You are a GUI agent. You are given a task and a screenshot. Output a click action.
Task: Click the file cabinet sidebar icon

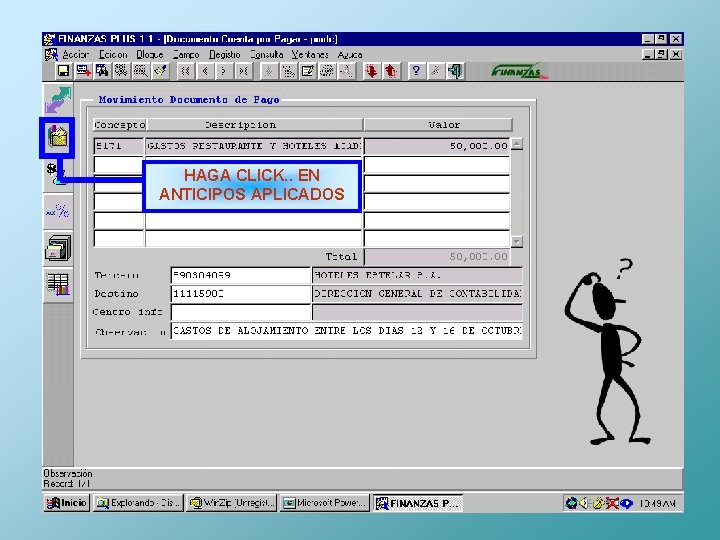(58, 248)
